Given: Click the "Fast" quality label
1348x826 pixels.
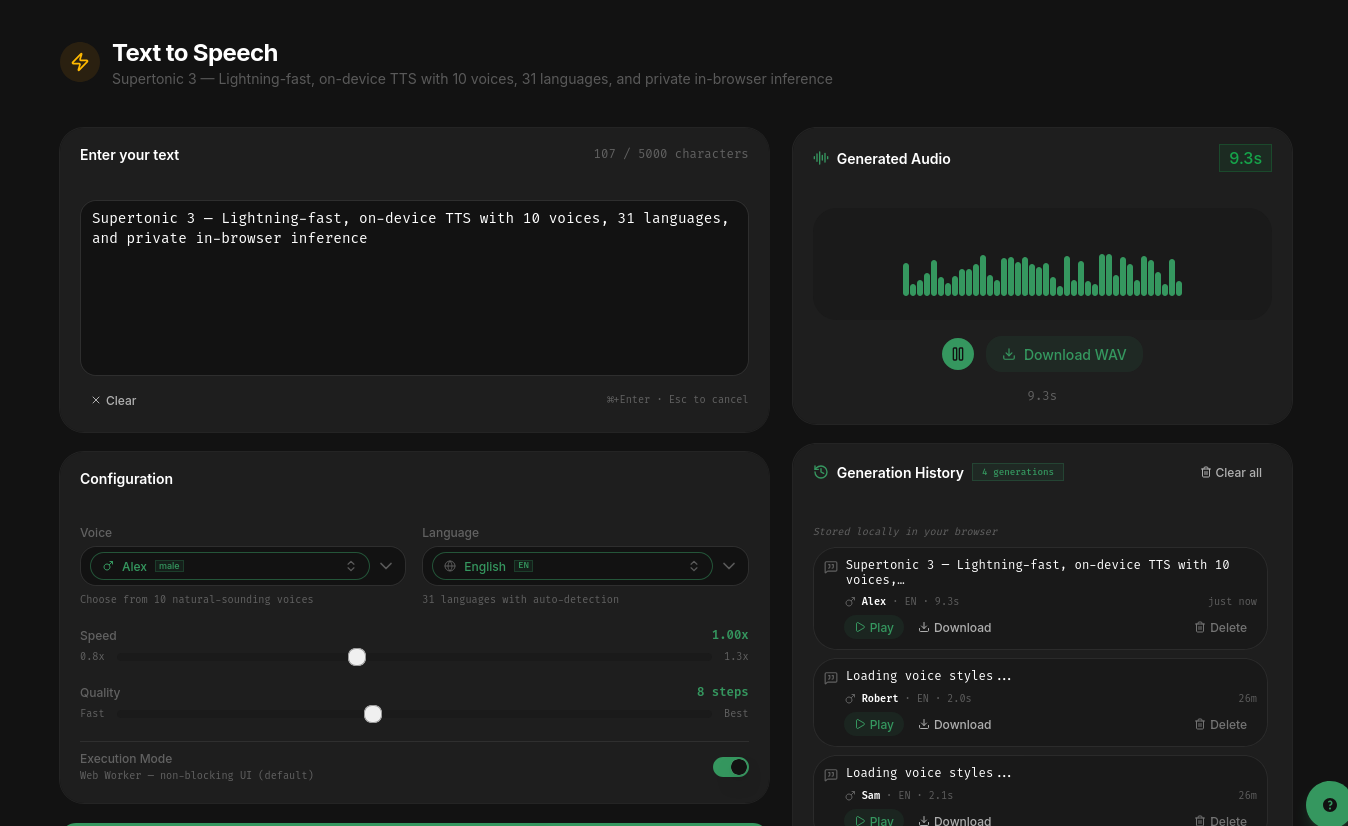Looking at the screenshot, I should (x=92, y=714).
